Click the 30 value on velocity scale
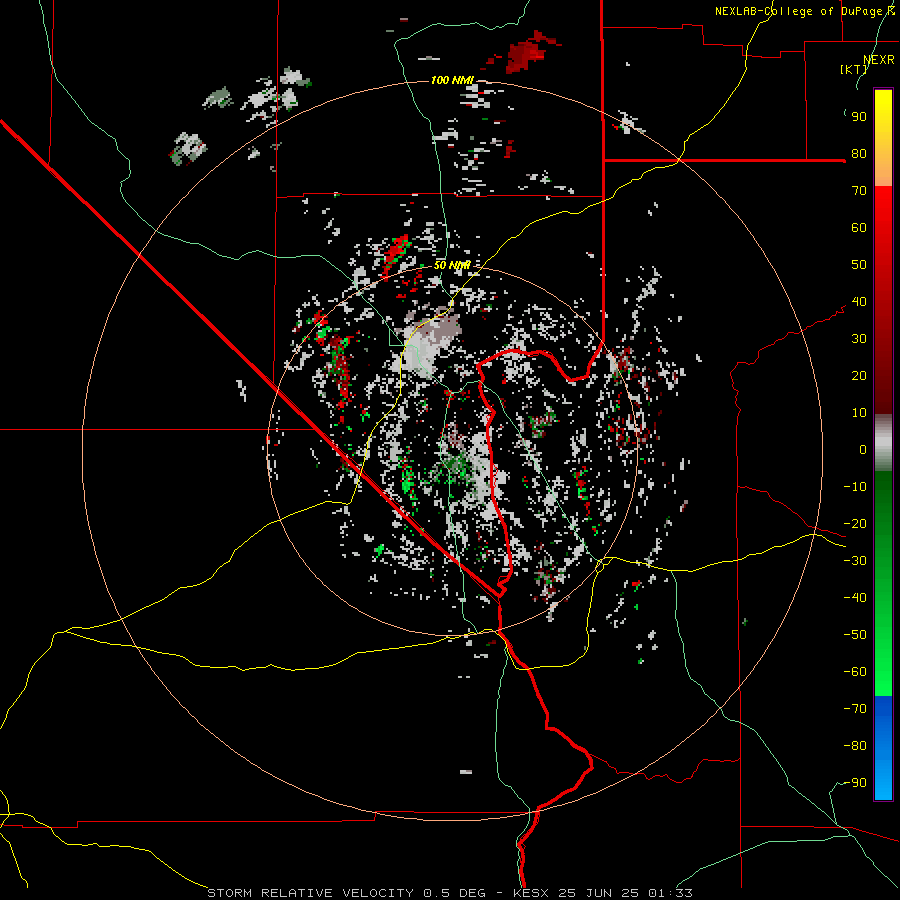This screenshot has width=900, height=900. tap(859, 339)
